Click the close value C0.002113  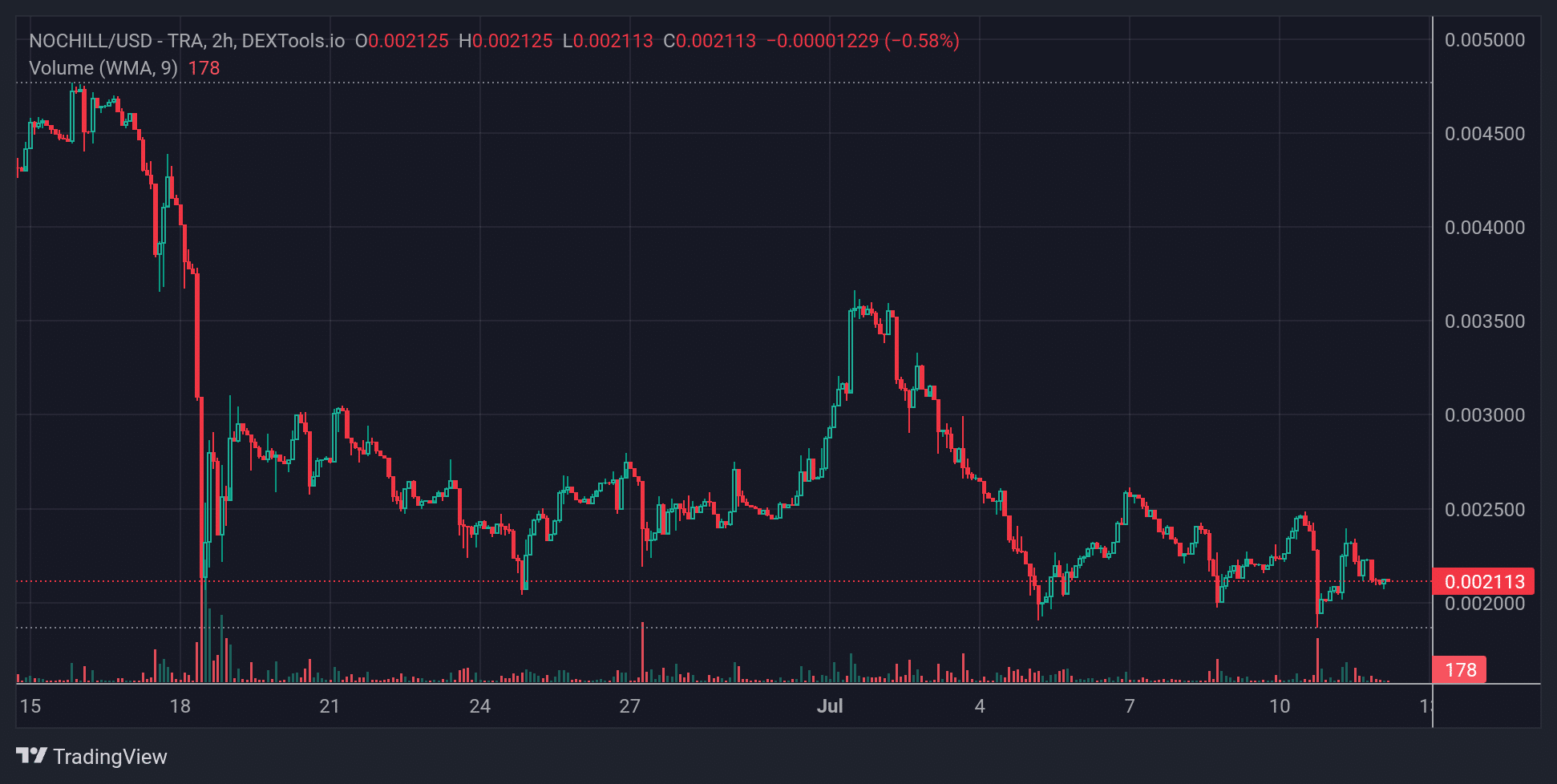click(x=710, y=41)
